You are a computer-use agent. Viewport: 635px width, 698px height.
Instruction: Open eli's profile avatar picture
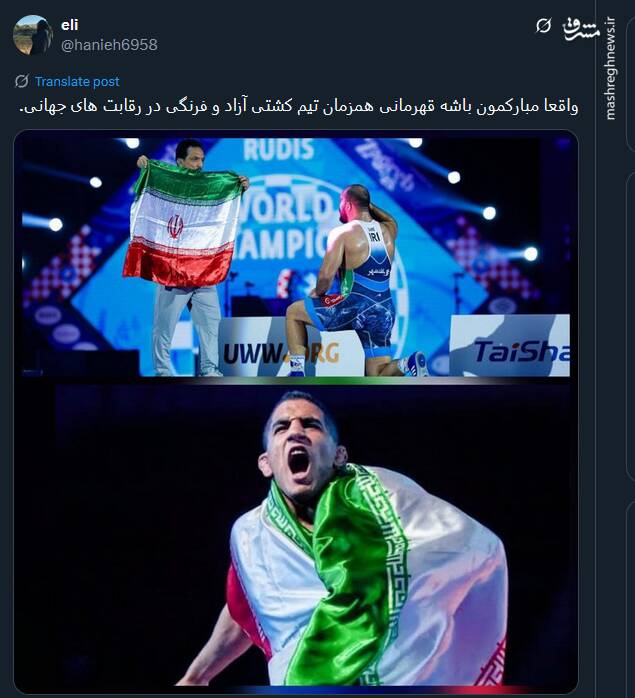[33, 35]
